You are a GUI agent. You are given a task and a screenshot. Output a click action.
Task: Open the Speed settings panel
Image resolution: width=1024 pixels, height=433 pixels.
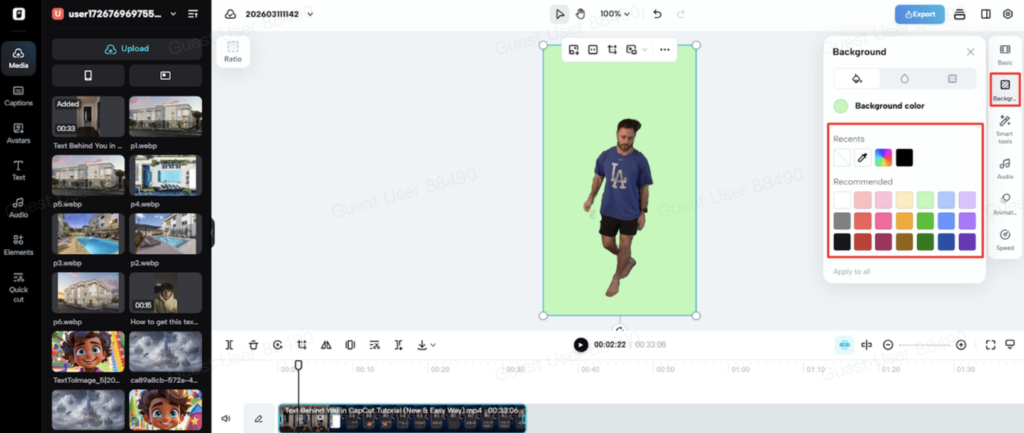(x=1005, y=239)
